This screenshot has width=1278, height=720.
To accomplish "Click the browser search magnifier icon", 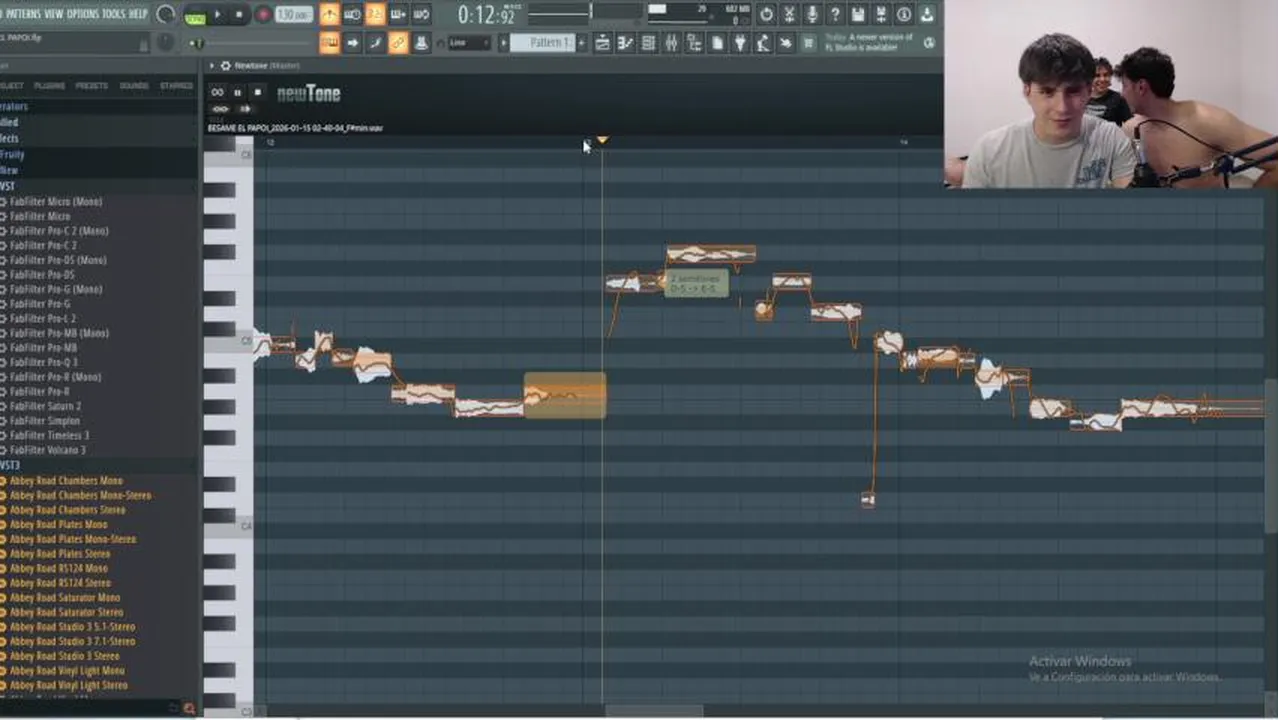I will pos(189,709).
